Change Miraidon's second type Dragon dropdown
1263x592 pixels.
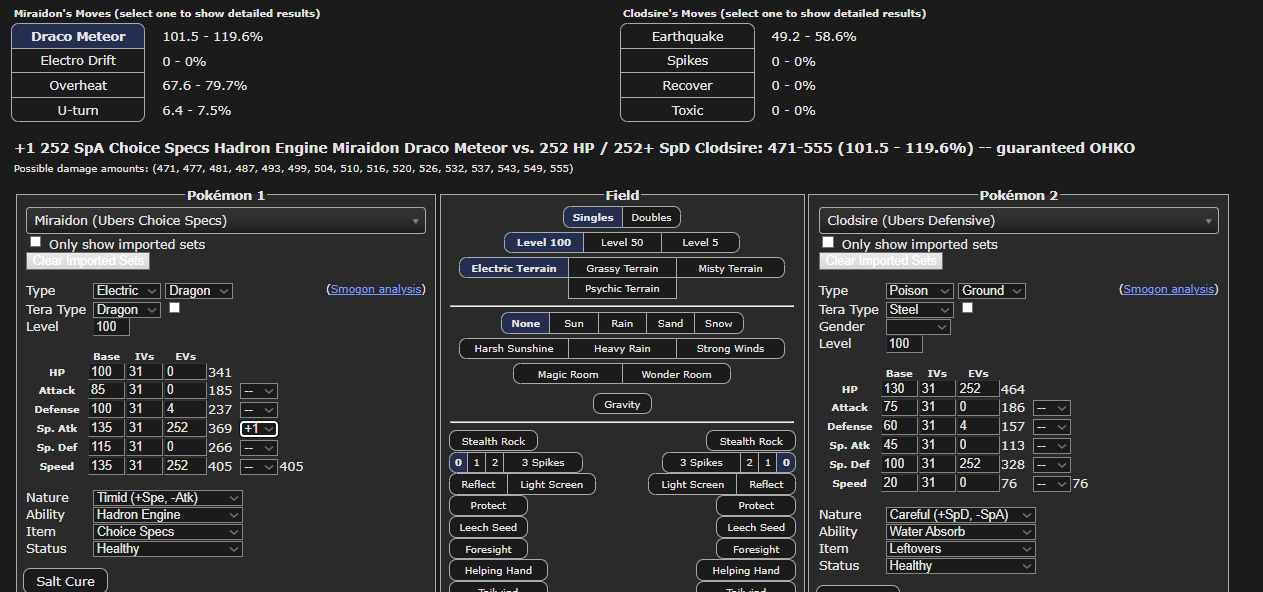[x=199, y=291]
